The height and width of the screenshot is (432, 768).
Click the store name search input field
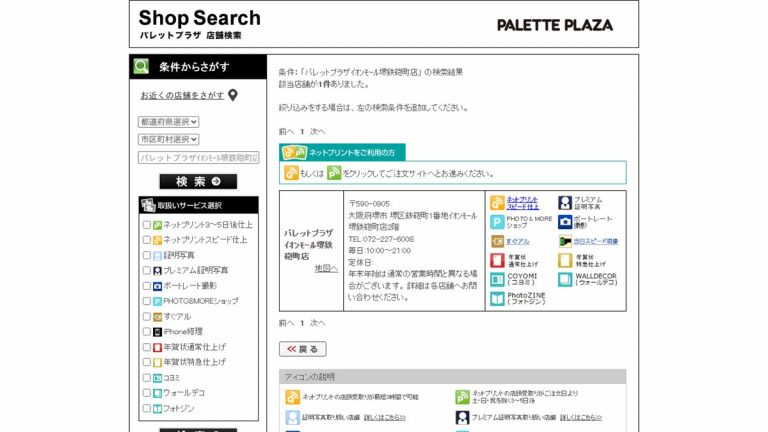pyautogui.click(x=198, y=158)
